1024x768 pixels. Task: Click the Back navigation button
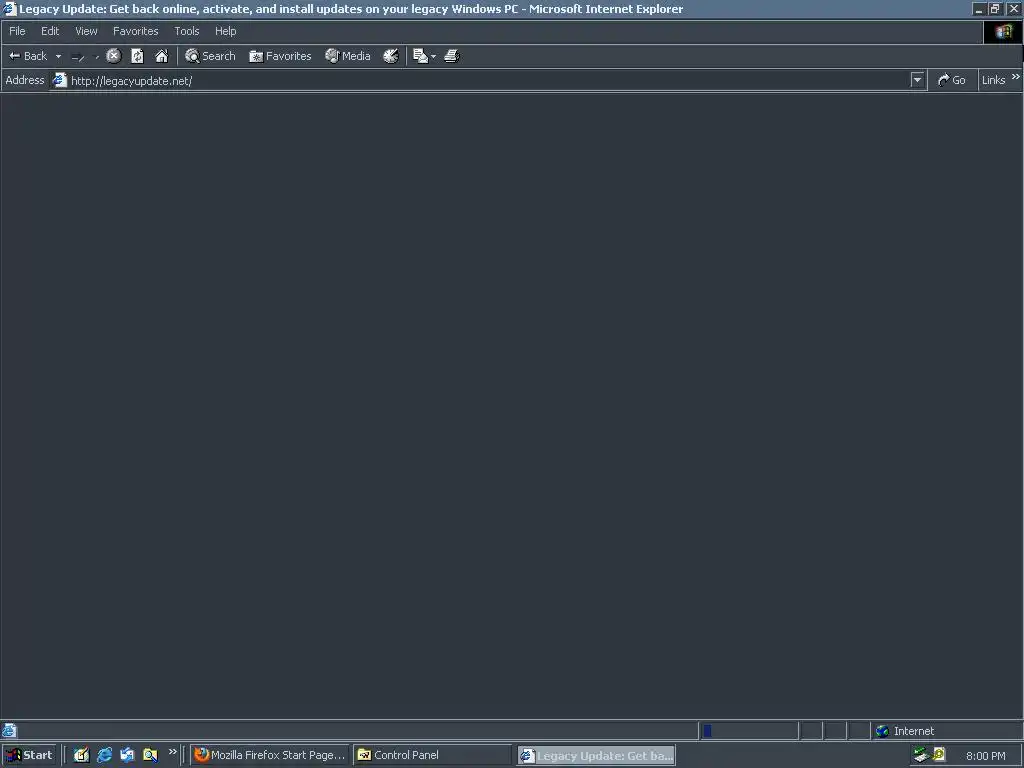click(x=27, y=56)
